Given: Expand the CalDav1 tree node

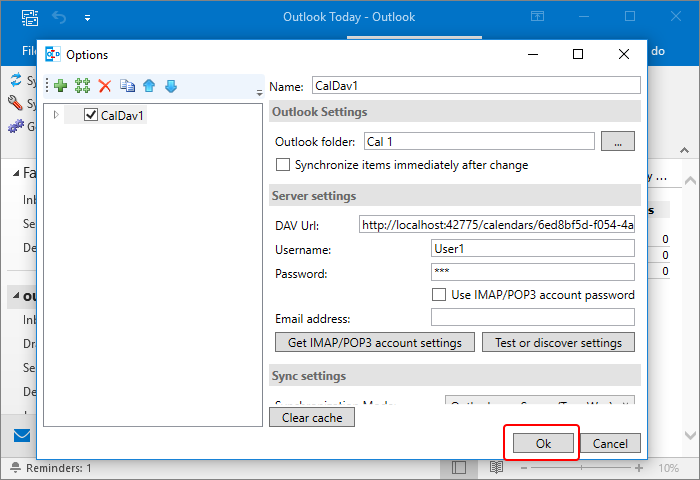Looking at the screenshot, I should click(56, 115).
